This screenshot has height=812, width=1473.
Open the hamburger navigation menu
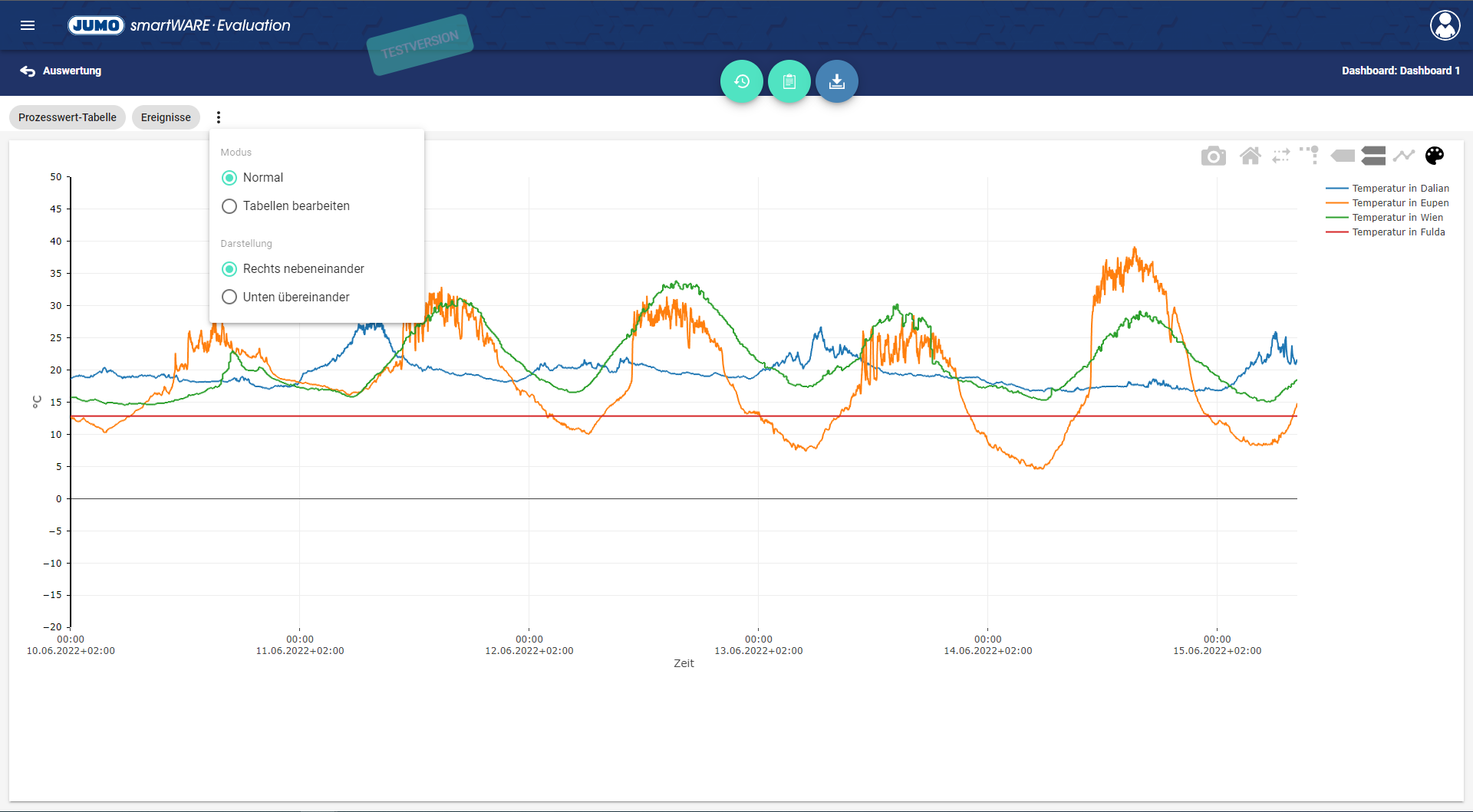tap(28, 25)
